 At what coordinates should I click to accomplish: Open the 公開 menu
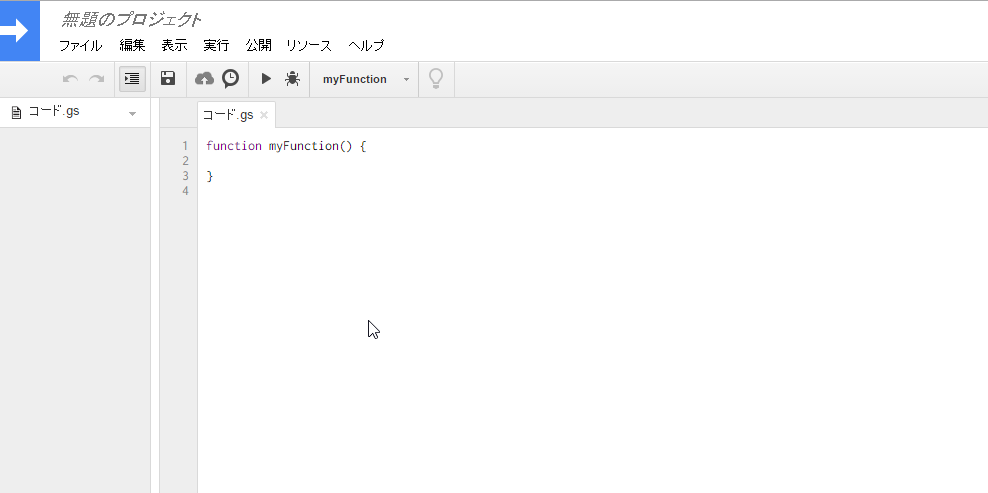258,45
